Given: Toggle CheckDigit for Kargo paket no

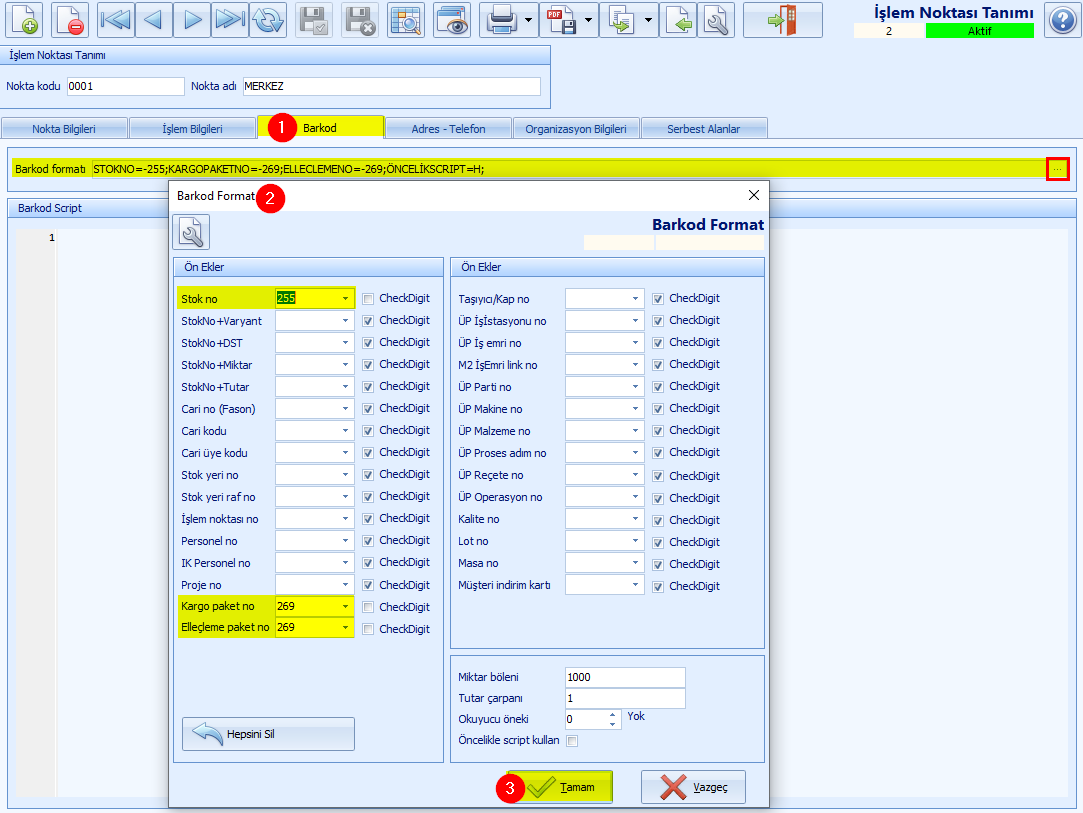Looking at the screenshot, I should coord(369,607).
